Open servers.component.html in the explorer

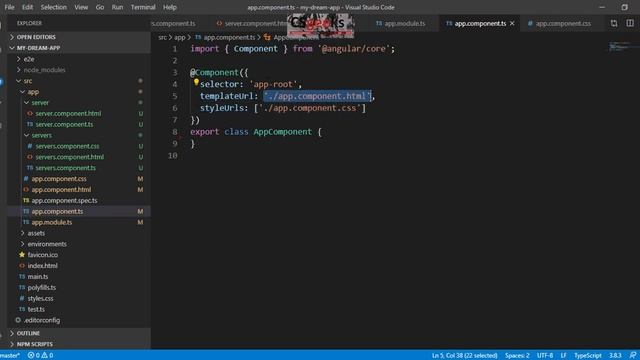point(79,157)
